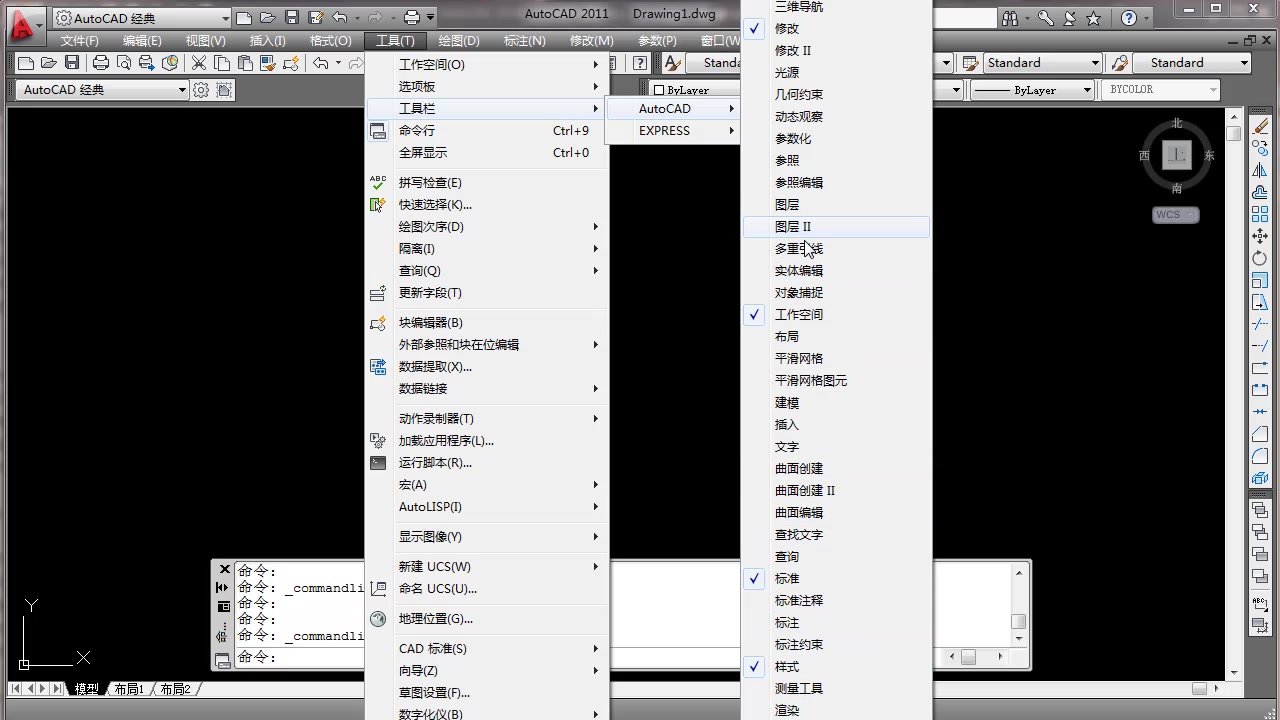Open the 格式(O) menu
This screenshot has width=1280, height=720.
(x=331, y=41)
